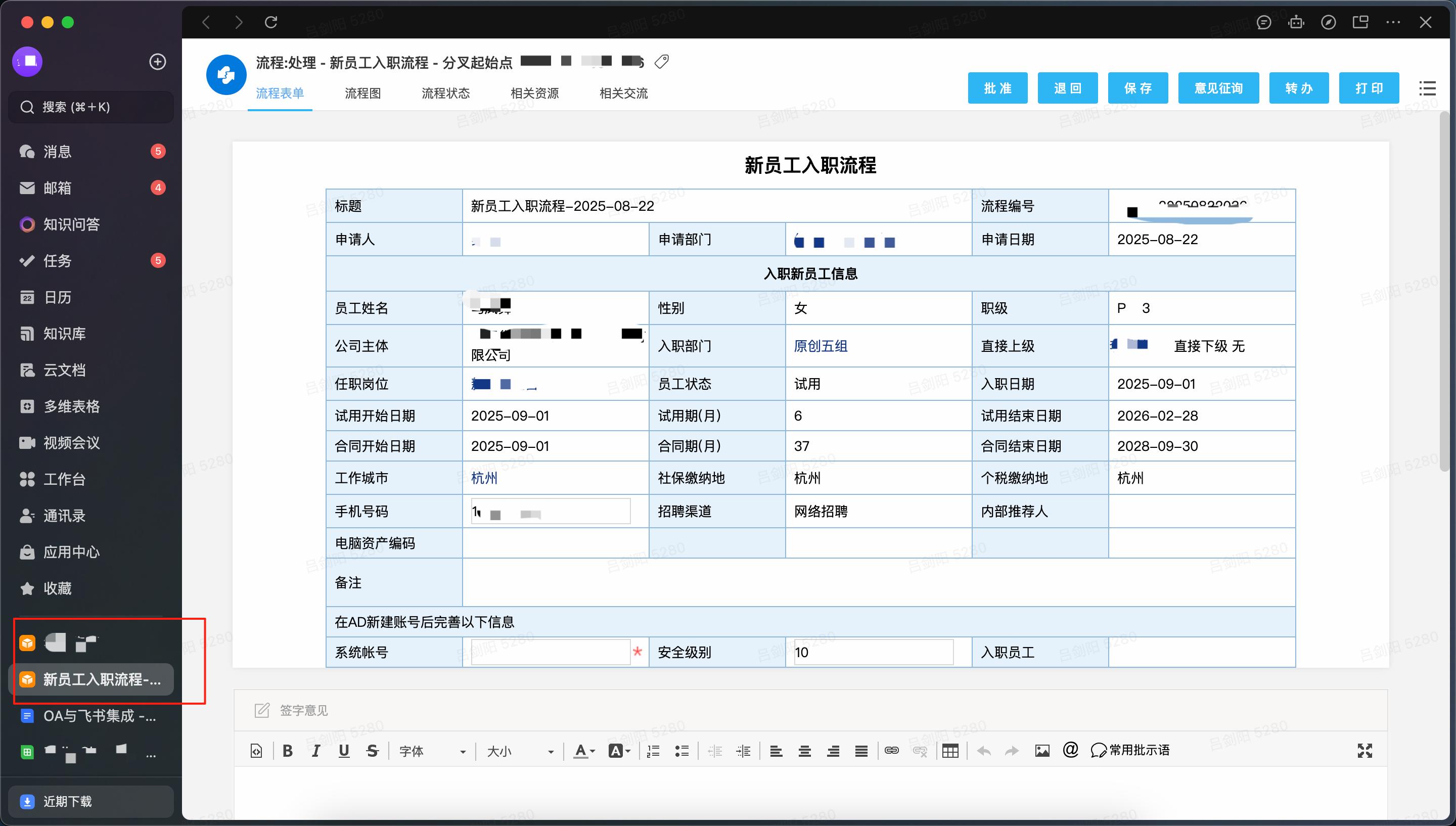Click the 批准 approve button
Viewport: 1456px width, 826px height.
click(997, 88)
